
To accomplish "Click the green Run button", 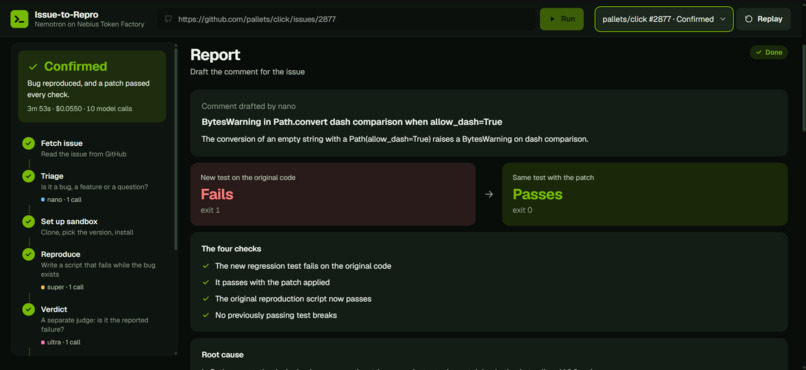I will (561, 19).
